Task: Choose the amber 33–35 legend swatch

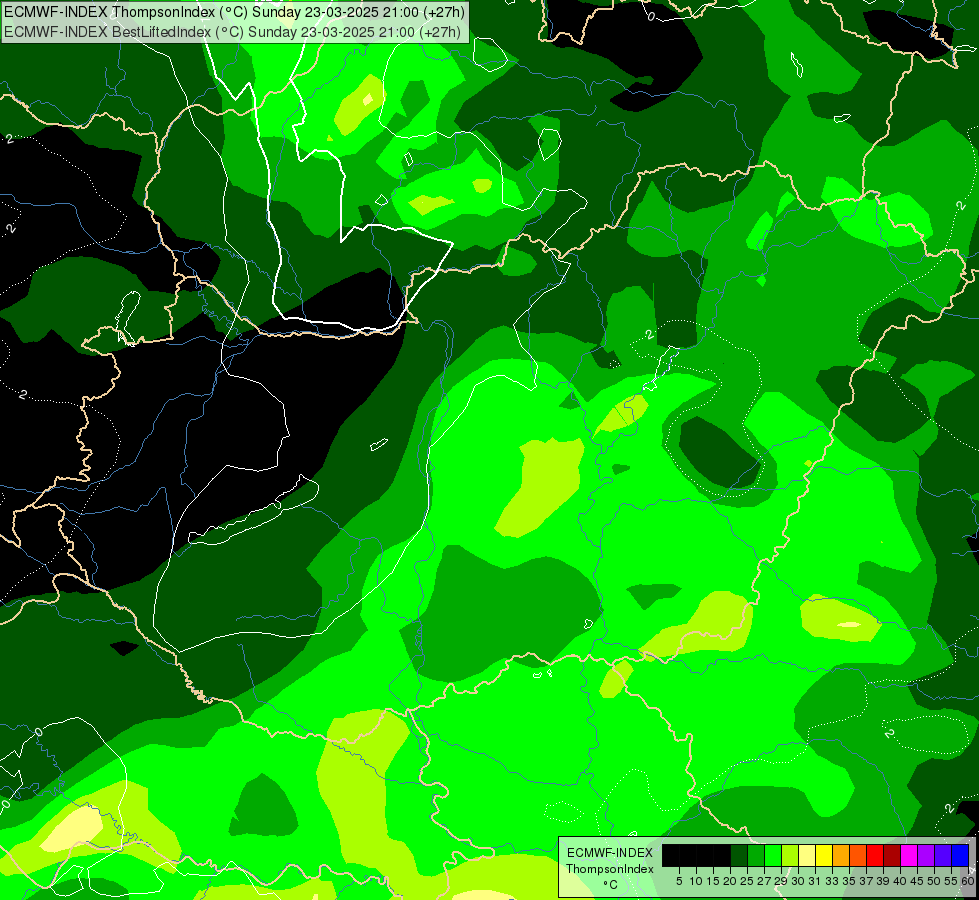Action: point(841,855)
